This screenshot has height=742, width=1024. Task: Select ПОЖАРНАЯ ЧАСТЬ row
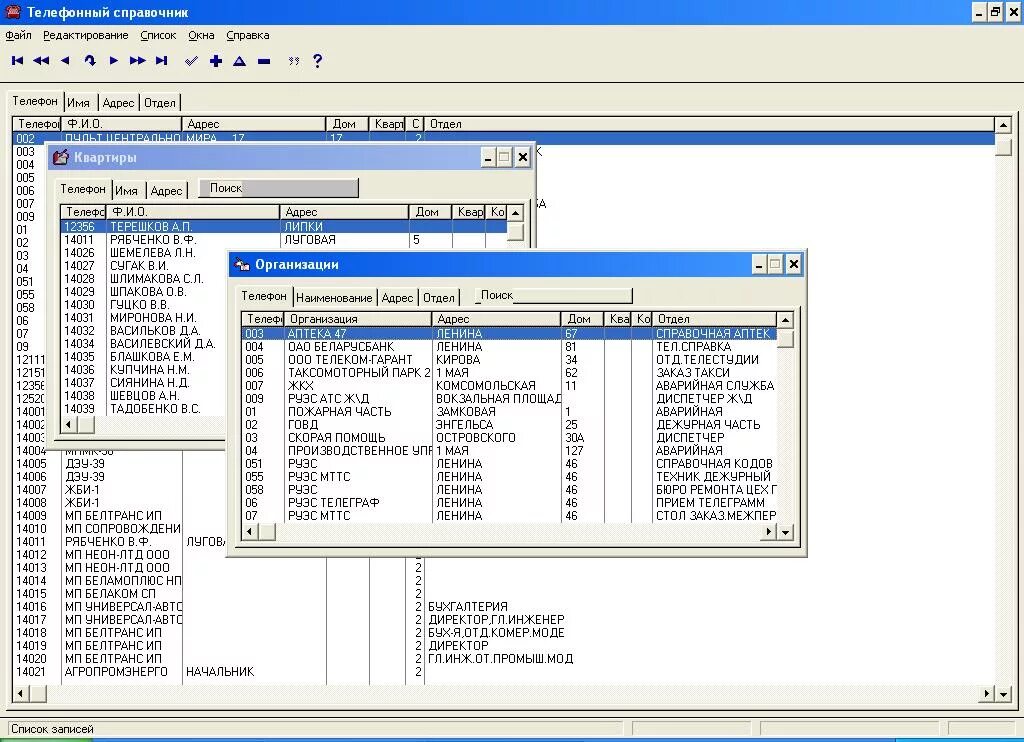pyautogui.click(x=509, y=411)
